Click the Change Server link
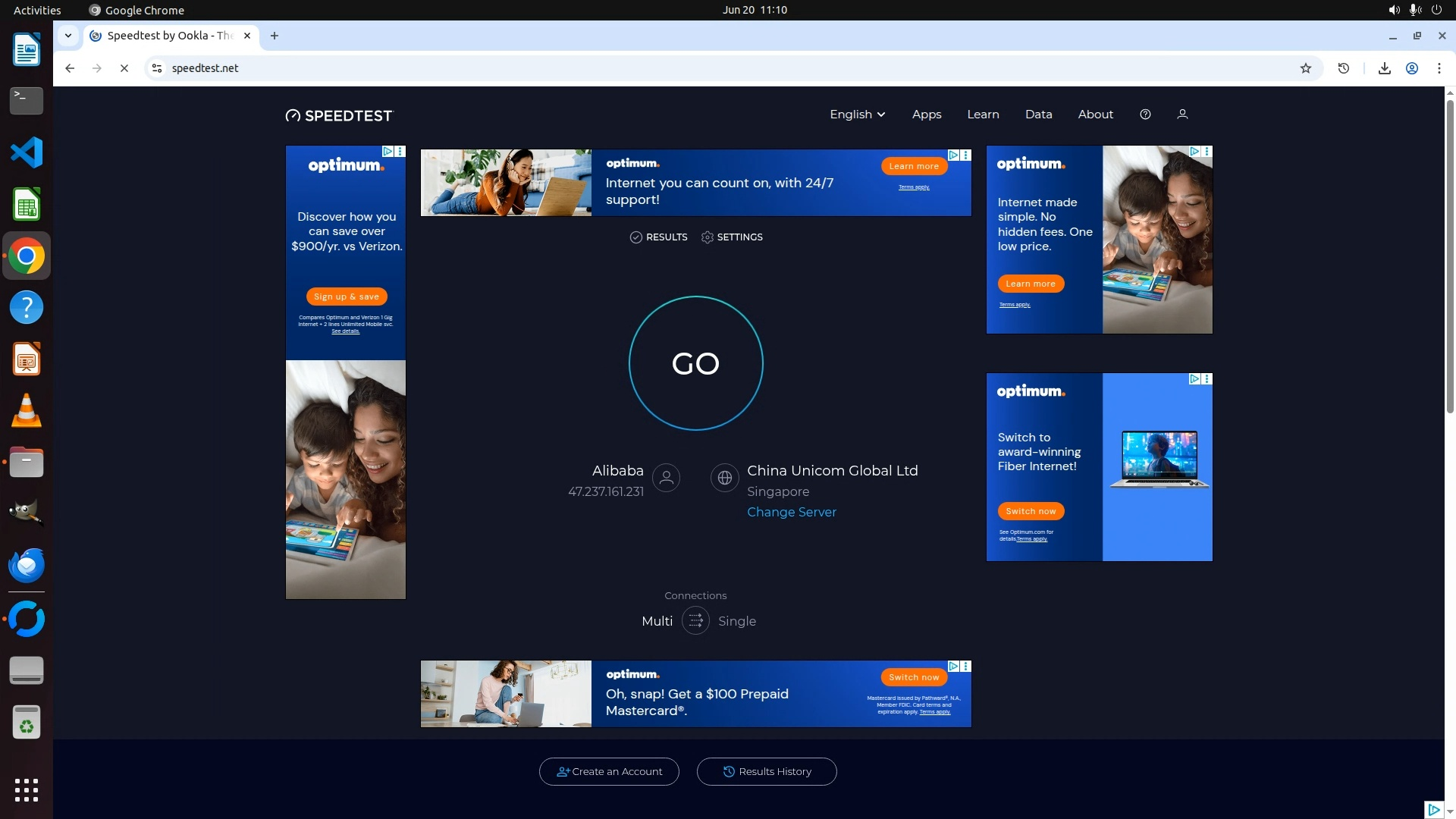This screenshot has height=819, width=1456. [791, 512]
